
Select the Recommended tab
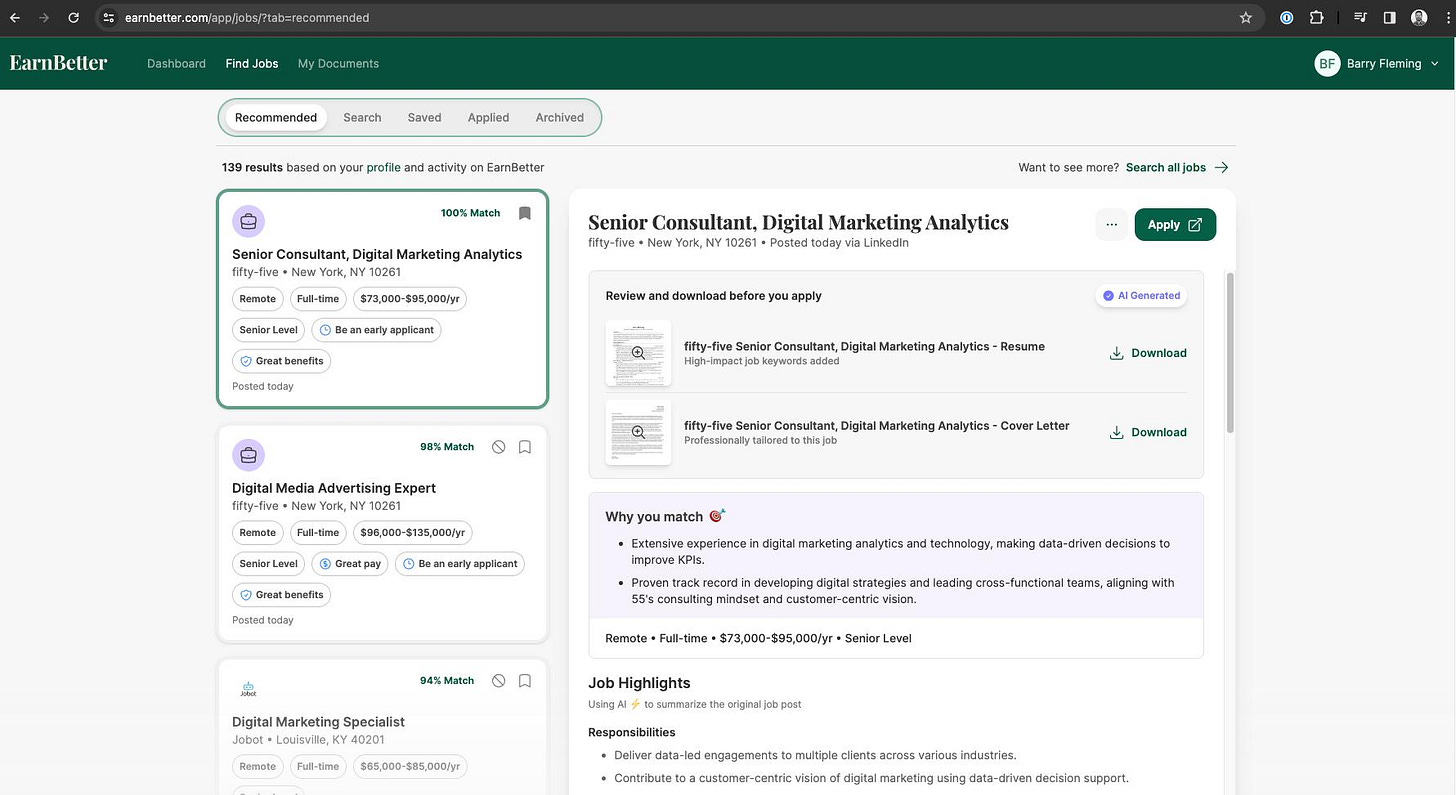tap(276, 117)
